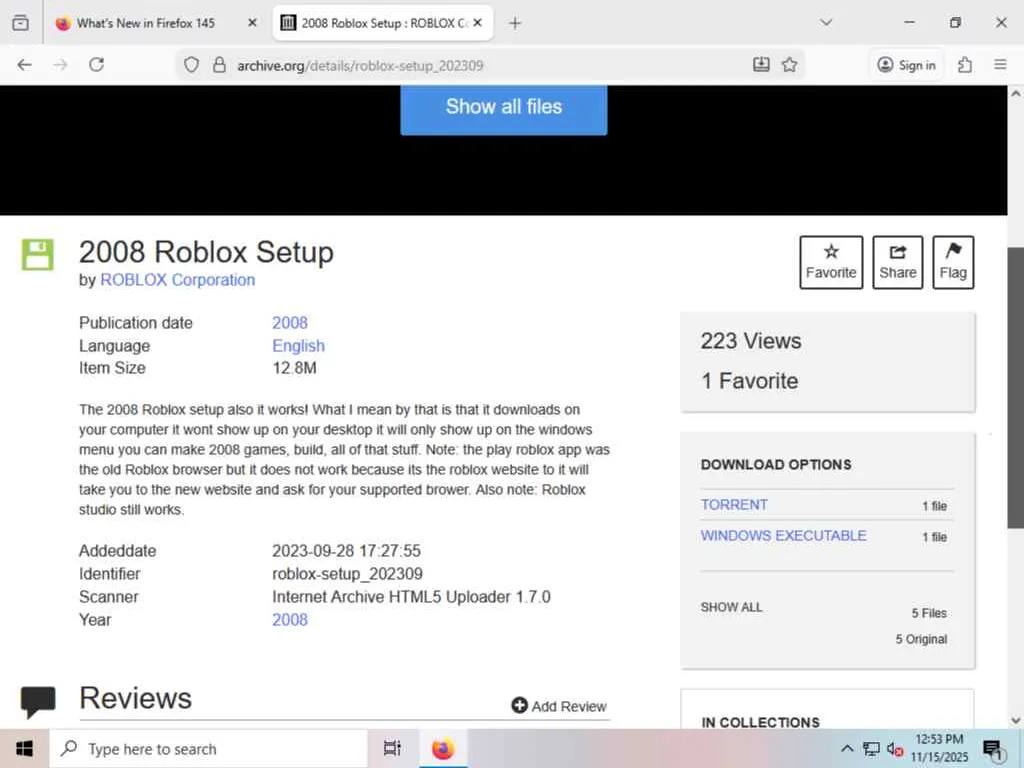Download the TORRENT file

(734, 505)
